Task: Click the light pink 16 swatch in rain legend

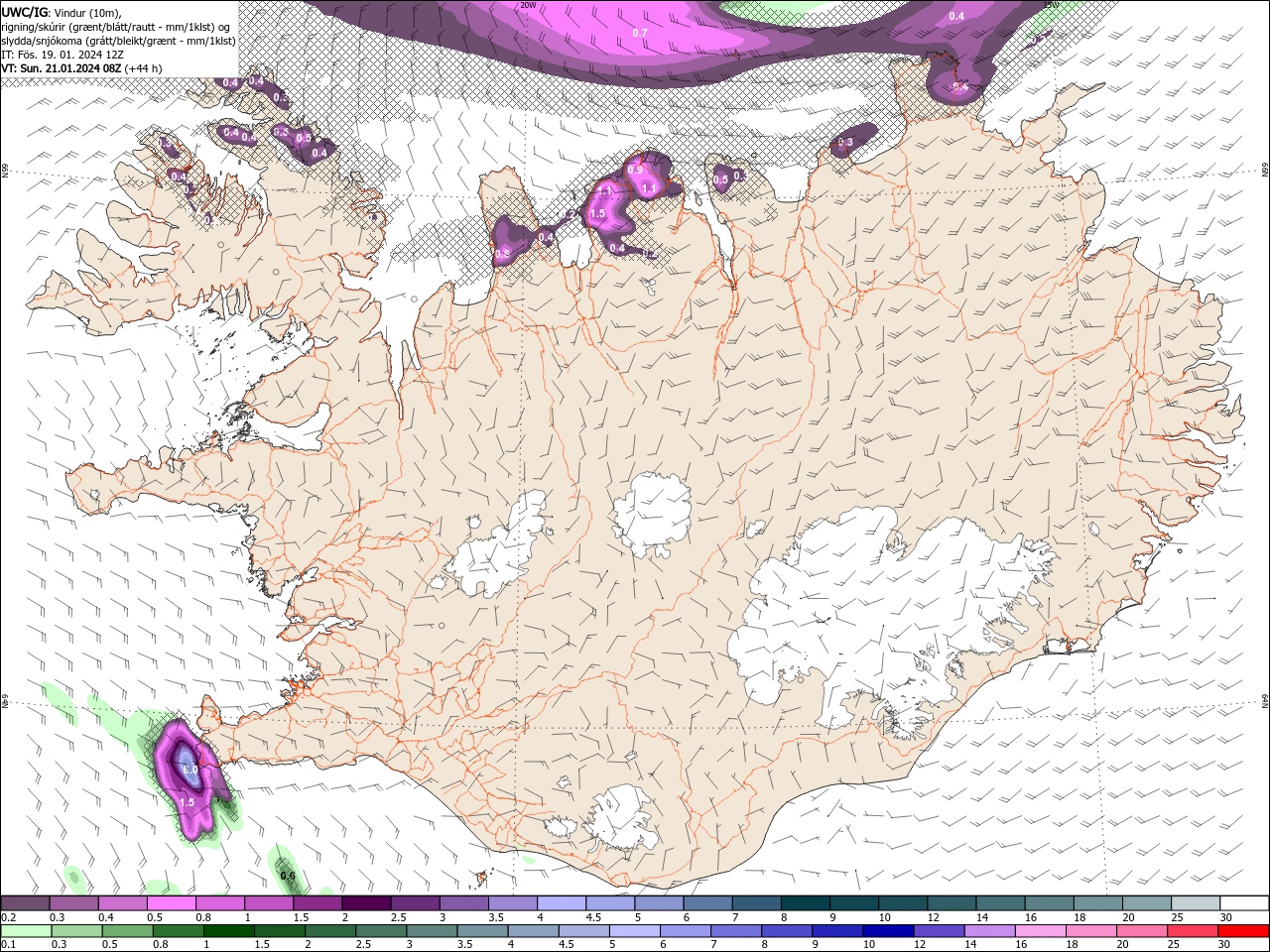Action: click(1041, 931)
